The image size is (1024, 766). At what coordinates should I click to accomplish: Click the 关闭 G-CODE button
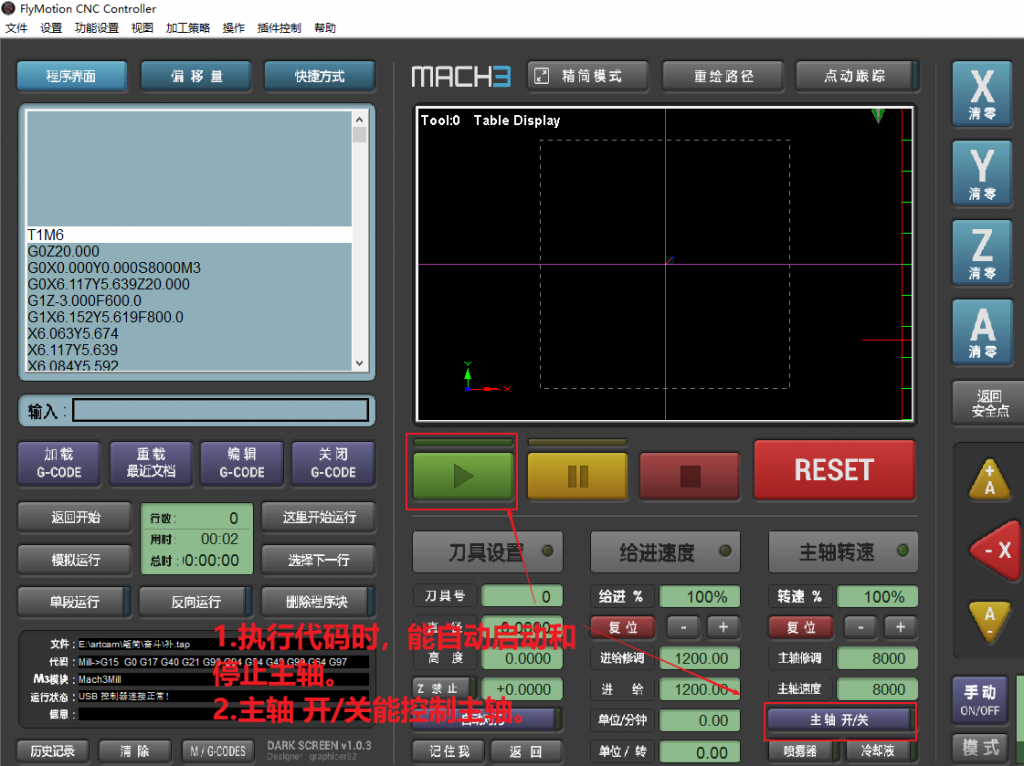pos(333,463)
